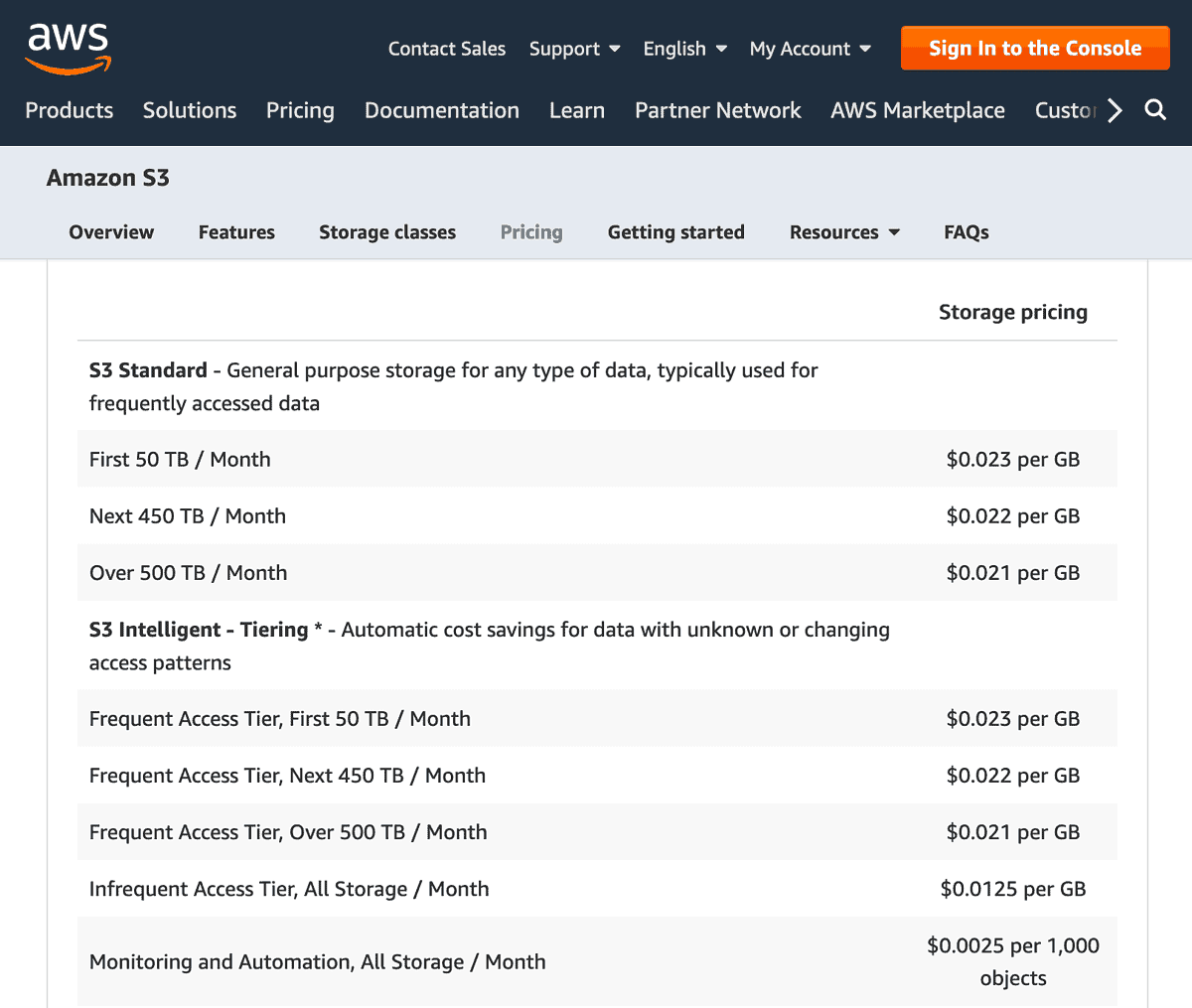Open the Partner Network menu

[718, 110]
